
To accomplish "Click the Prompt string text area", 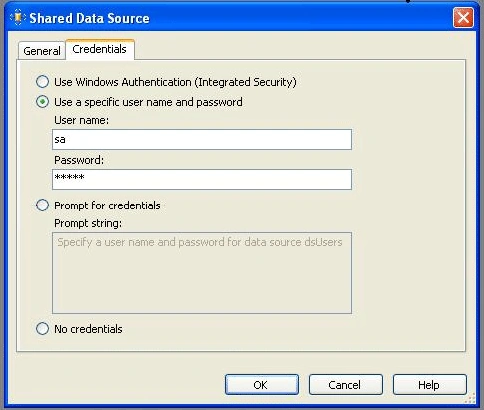I will coord(202,273).
